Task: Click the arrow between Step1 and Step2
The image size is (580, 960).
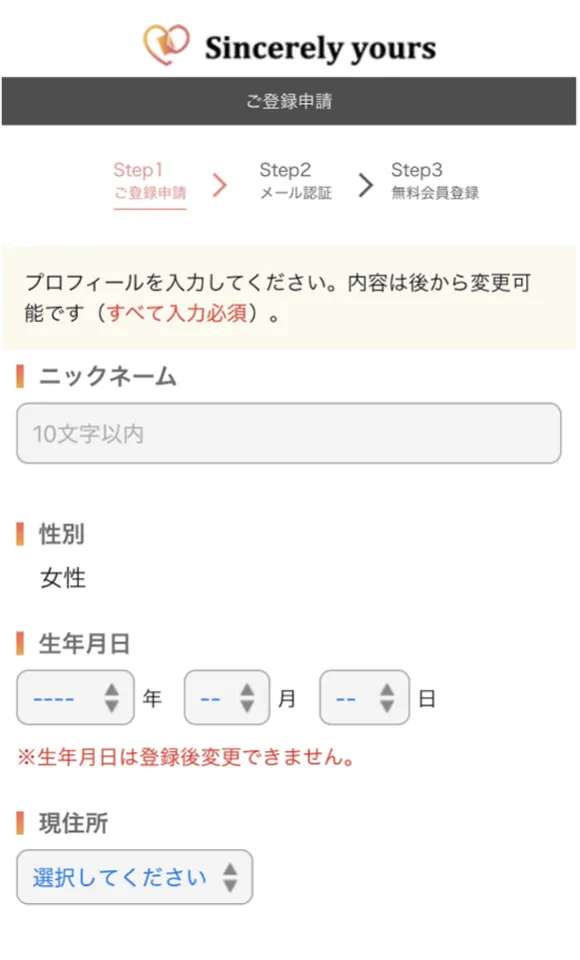Action: pos(219,184)
